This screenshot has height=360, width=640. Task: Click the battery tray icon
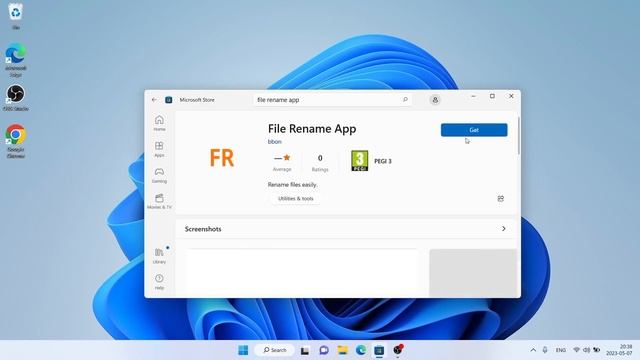pyautogui.click(x=597, y=350)
